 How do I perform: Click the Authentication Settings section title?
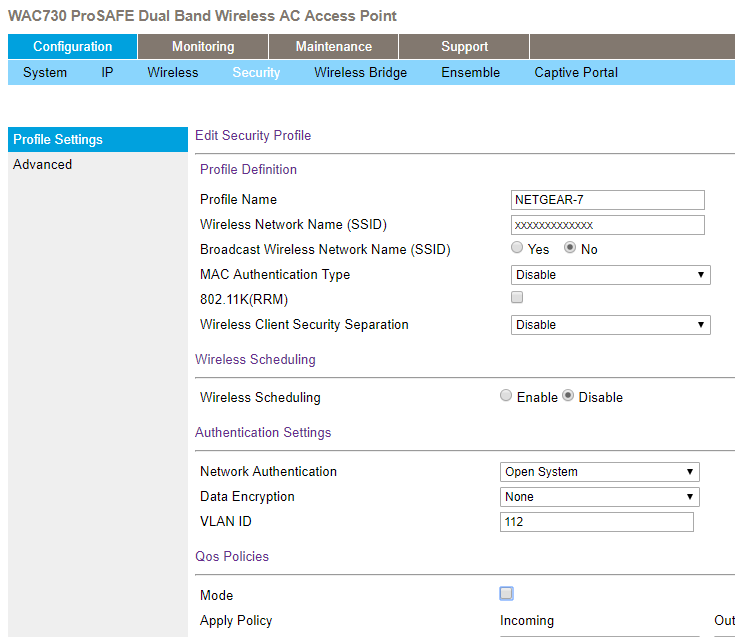coord(263,433)
